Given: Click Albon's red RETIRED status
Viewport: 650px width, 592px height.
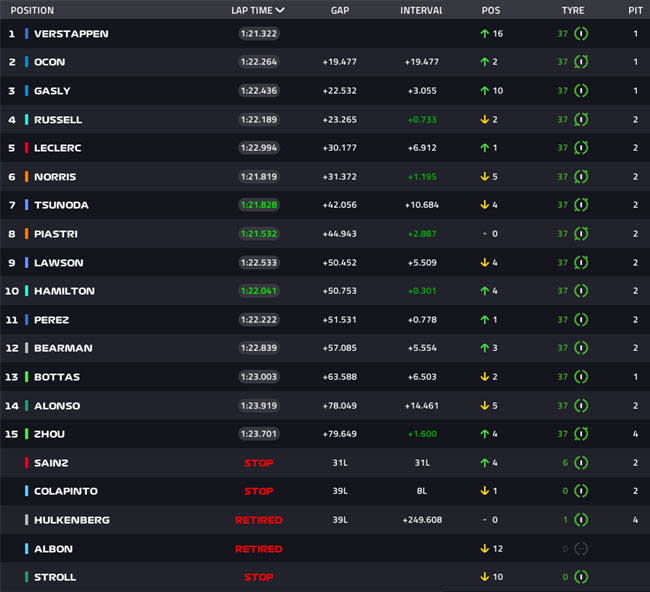Looking at the screenshot, I should pyautogui.click(x=259, y=549).
